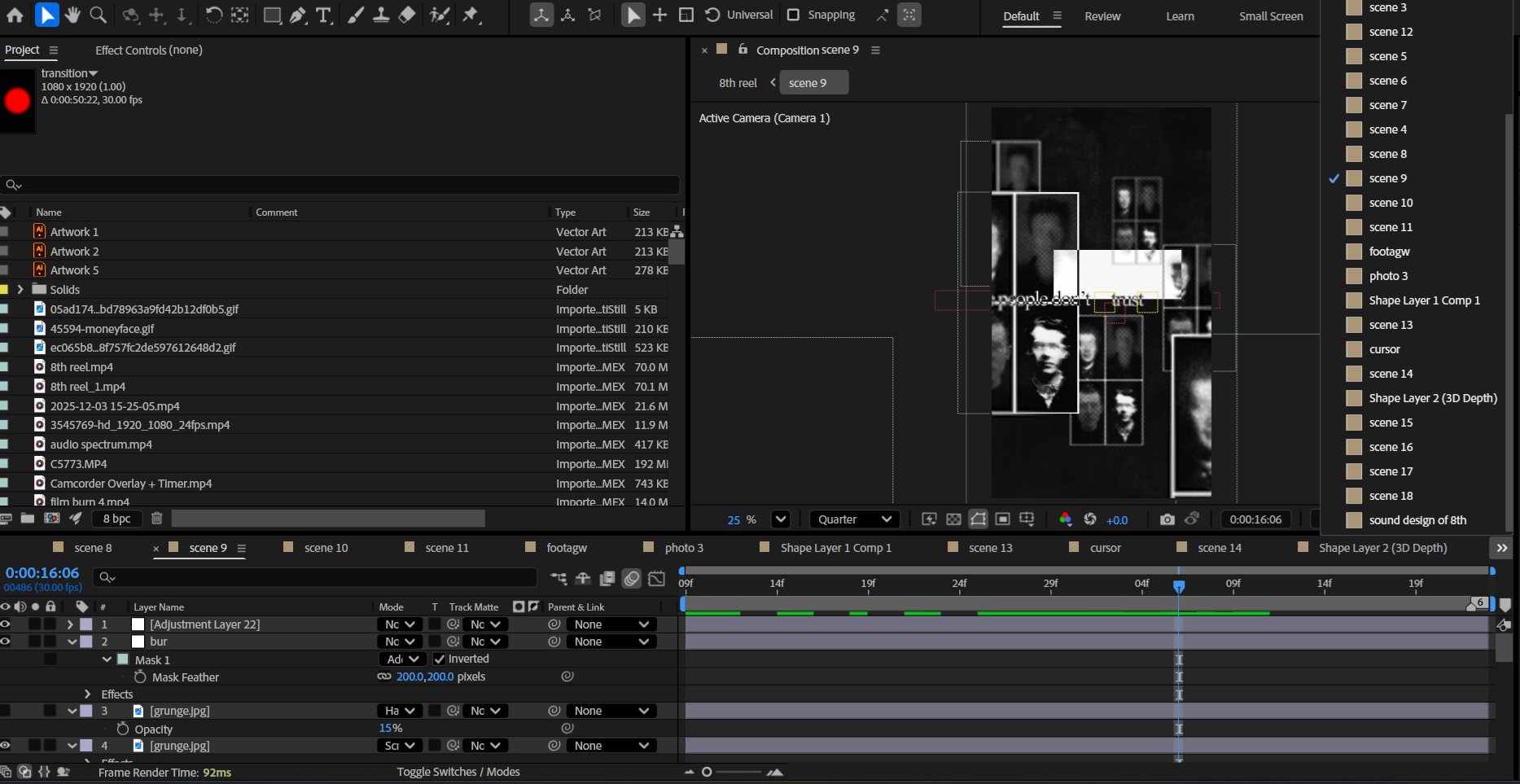
Task: Hide the Adjustment Layer 22 layer
Action: click(6, 624)
